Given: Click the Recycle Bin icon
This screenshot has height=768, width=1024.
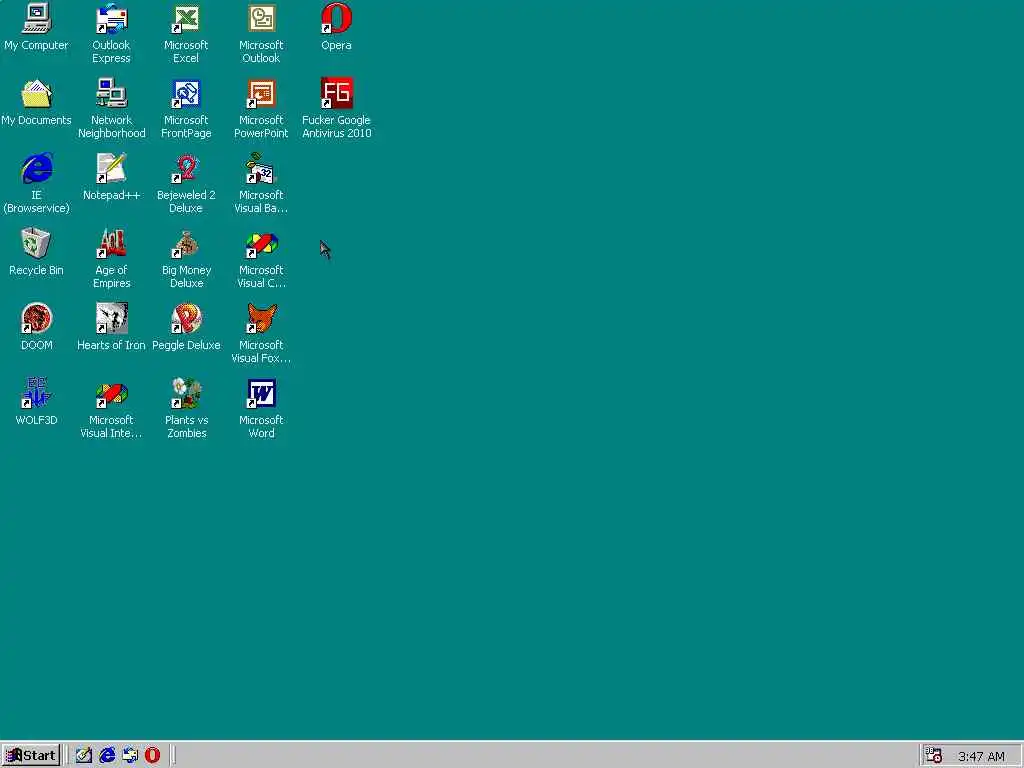Looking at the screenshot, I should point(36,252).
